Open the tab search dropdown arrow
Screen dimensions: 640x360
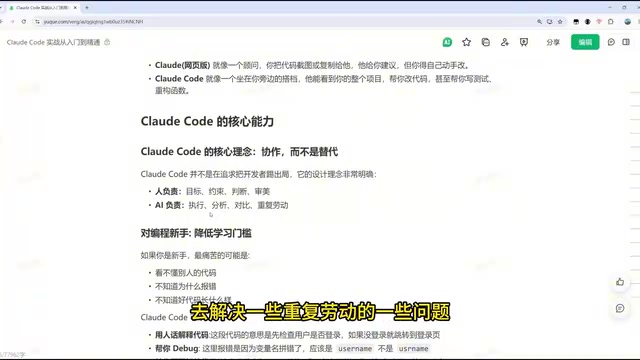tap(1, 8)
